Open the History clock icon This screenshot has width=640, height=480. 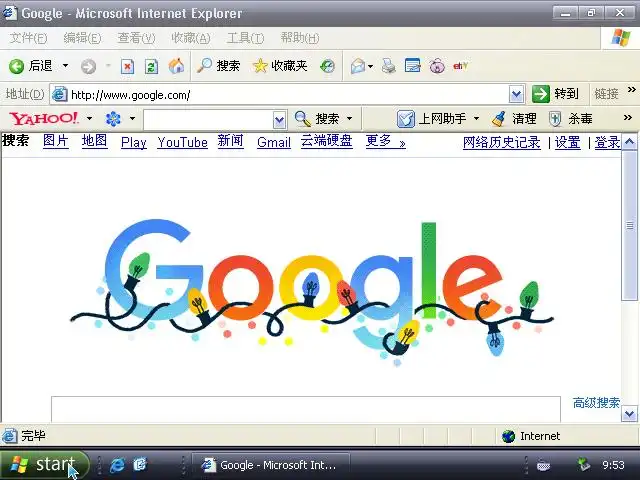(327, 66)
